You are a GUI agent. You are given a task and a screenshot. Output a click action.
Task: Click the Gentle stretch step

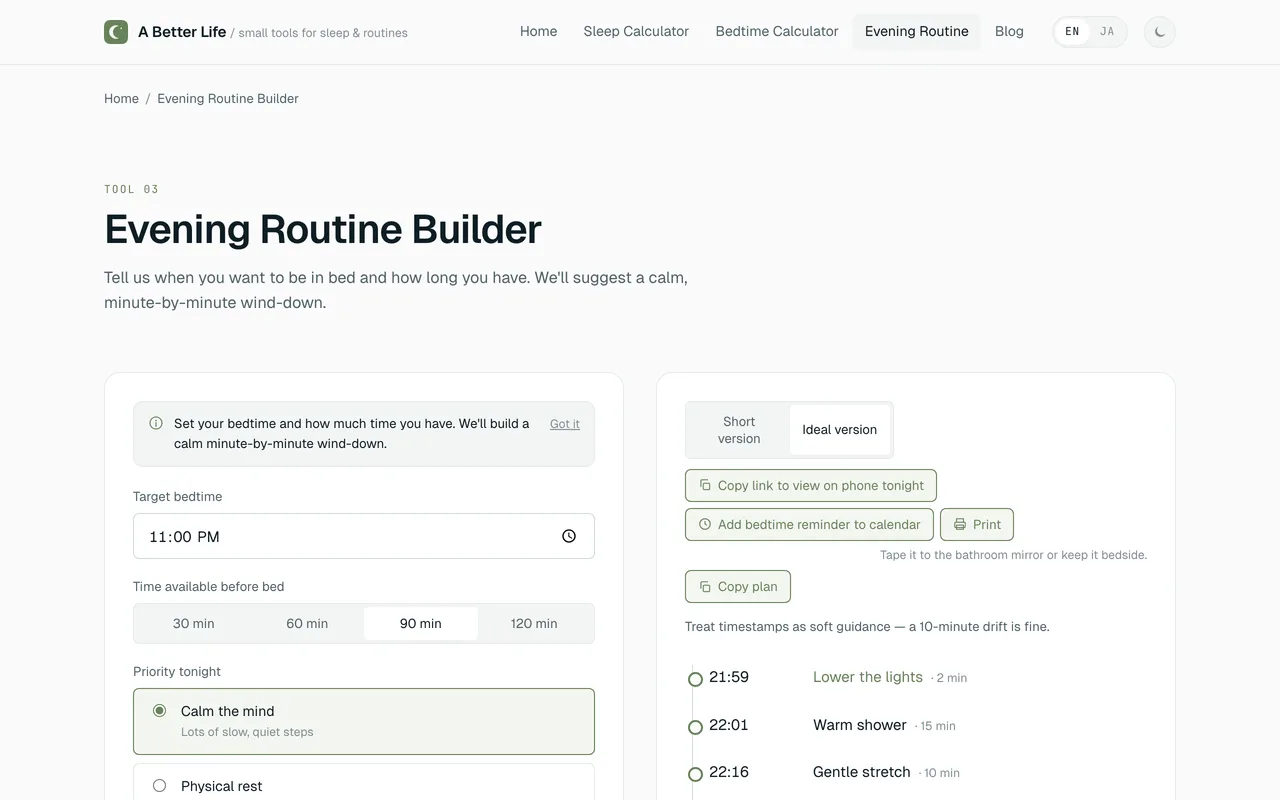[x=862, y=772]
